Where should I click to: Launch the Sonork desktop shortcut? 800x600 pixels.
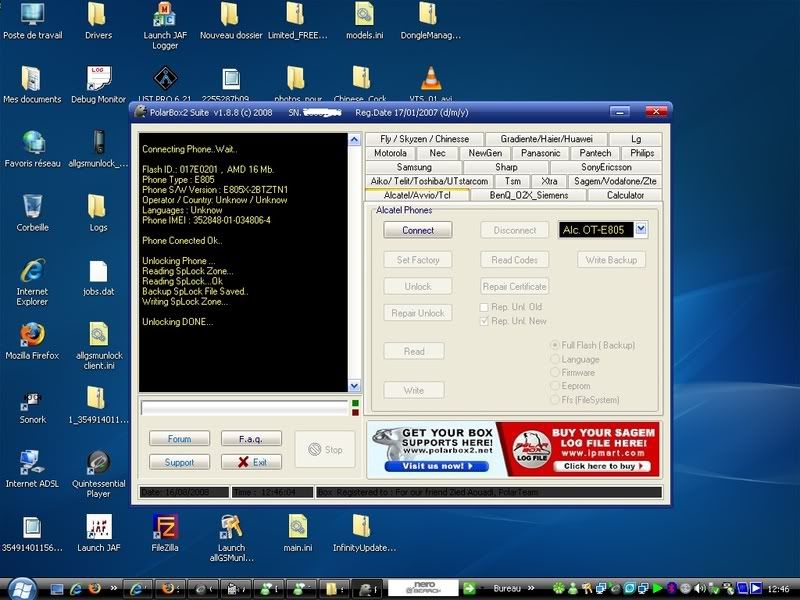coord(32,406)
